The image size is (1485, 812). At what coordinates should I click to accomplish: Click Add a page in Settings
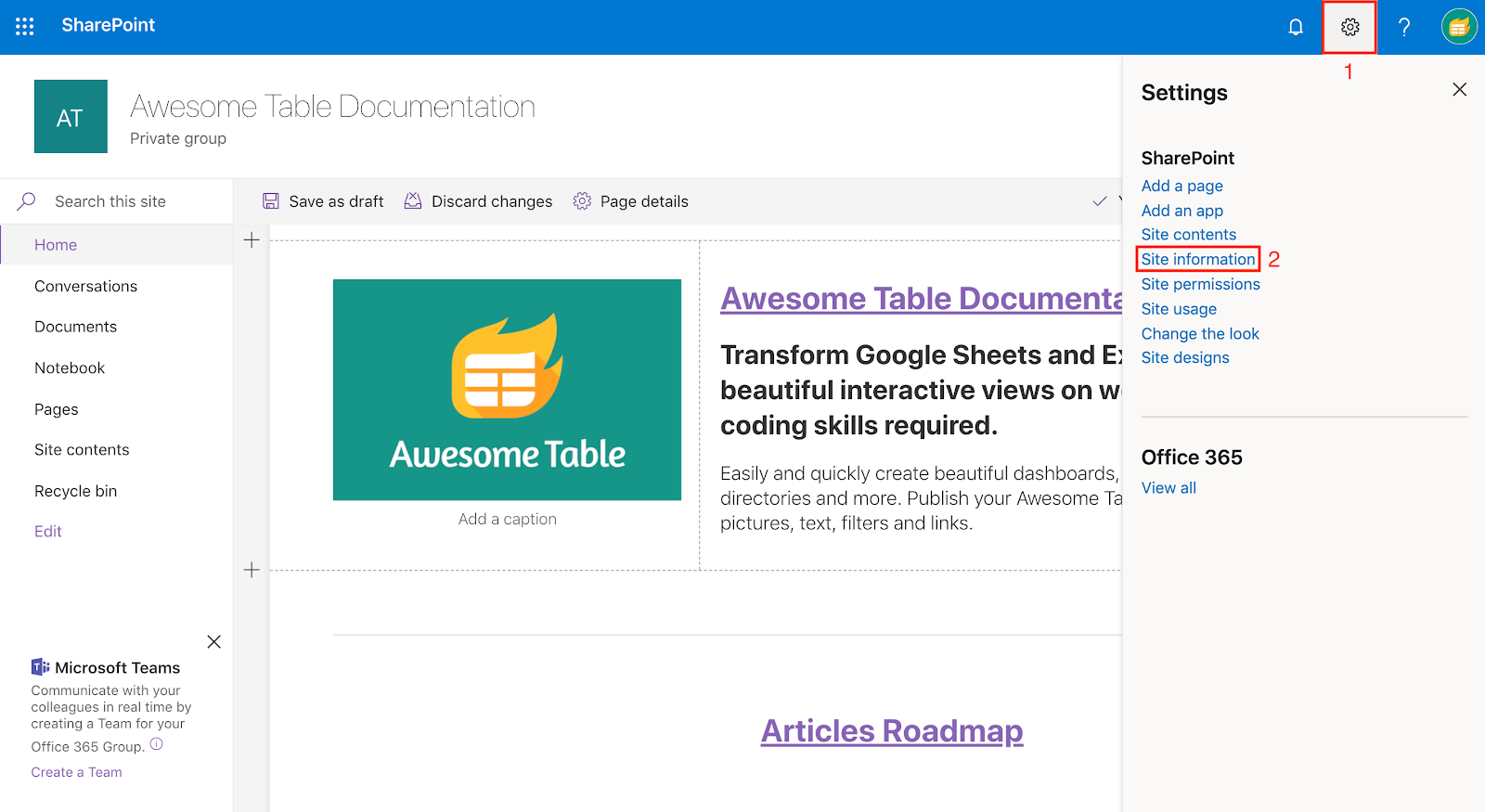pyautogui.click(x=1182, y=186)
